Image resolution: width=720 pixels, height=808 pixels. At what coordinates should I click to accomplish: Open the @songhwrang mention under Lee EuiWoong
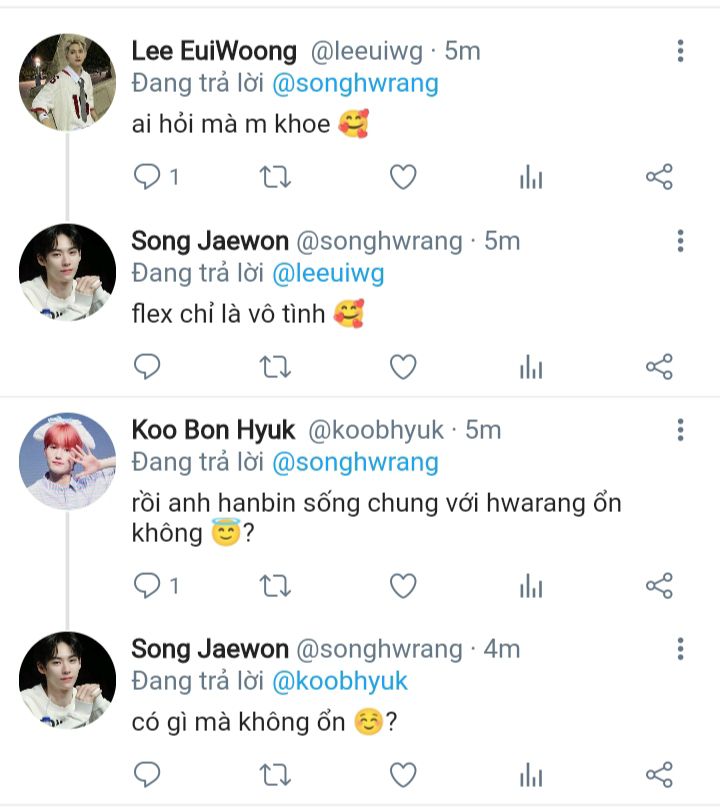click(355, 83)
